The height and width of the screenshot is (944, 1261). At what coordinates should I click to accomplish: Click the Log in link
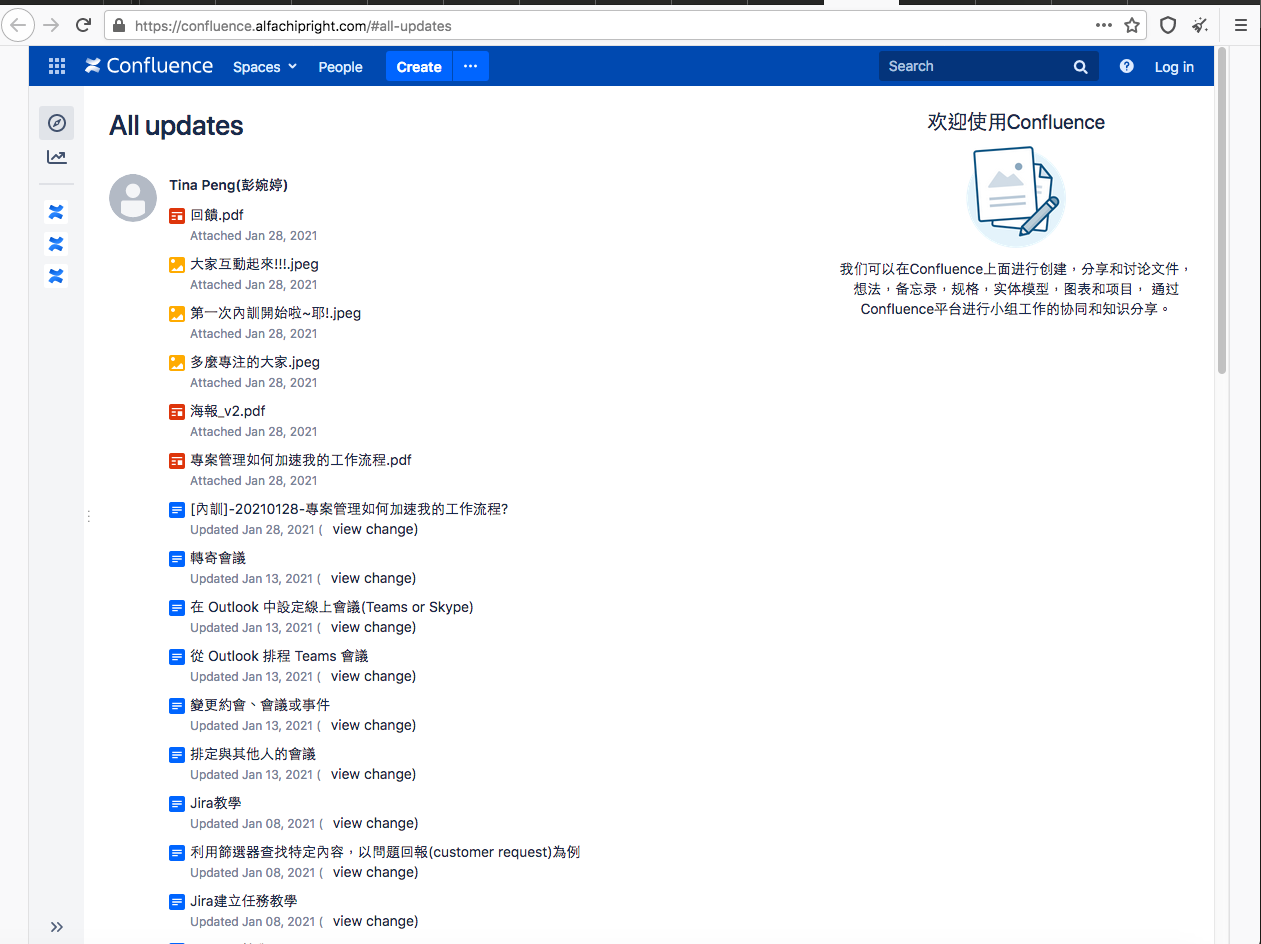click(1174, 67)
